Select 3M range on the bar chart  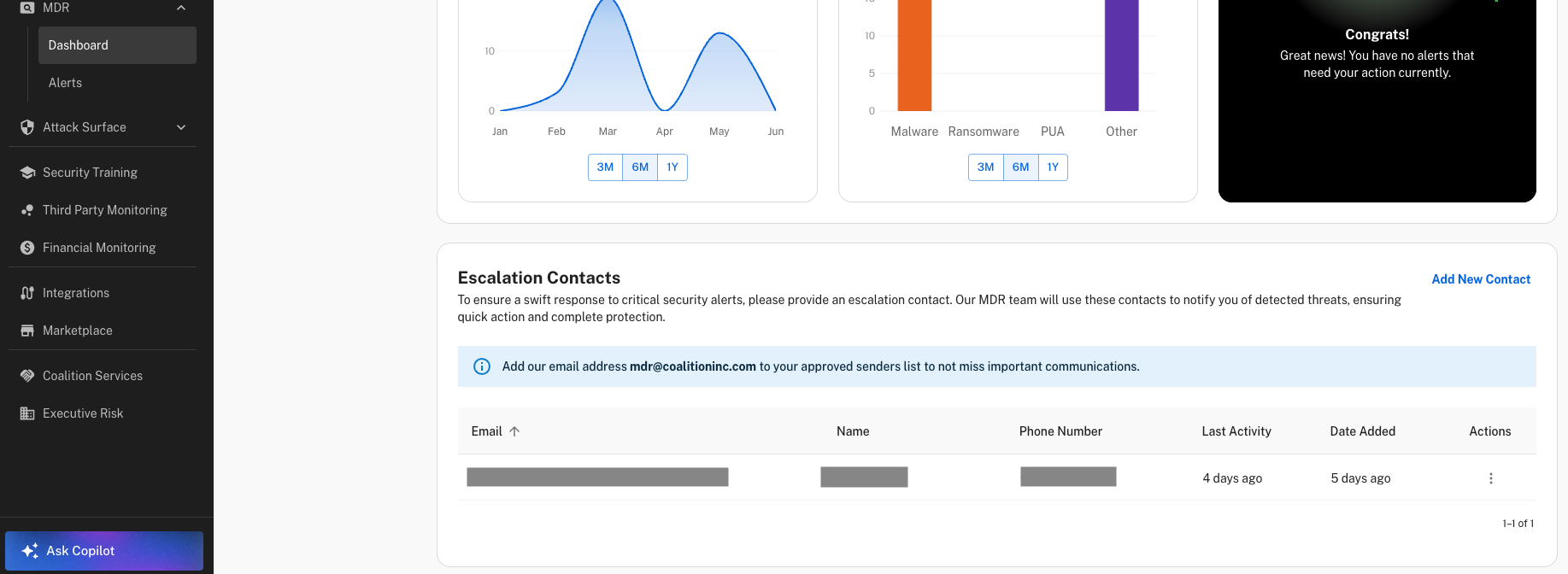click(985, 167)
